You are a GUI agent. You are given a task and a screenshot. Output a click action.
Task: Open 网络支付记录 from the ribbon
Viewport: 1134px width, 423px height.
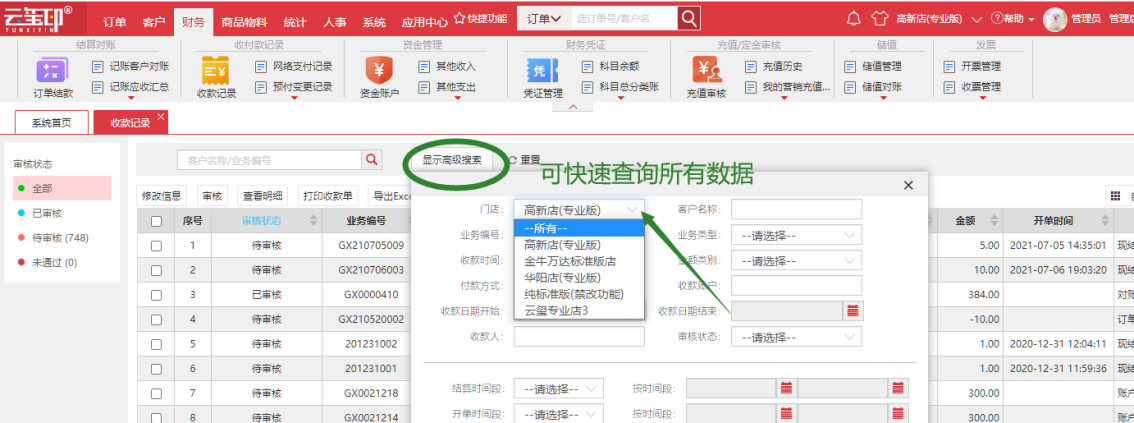[x=294, y=67]
